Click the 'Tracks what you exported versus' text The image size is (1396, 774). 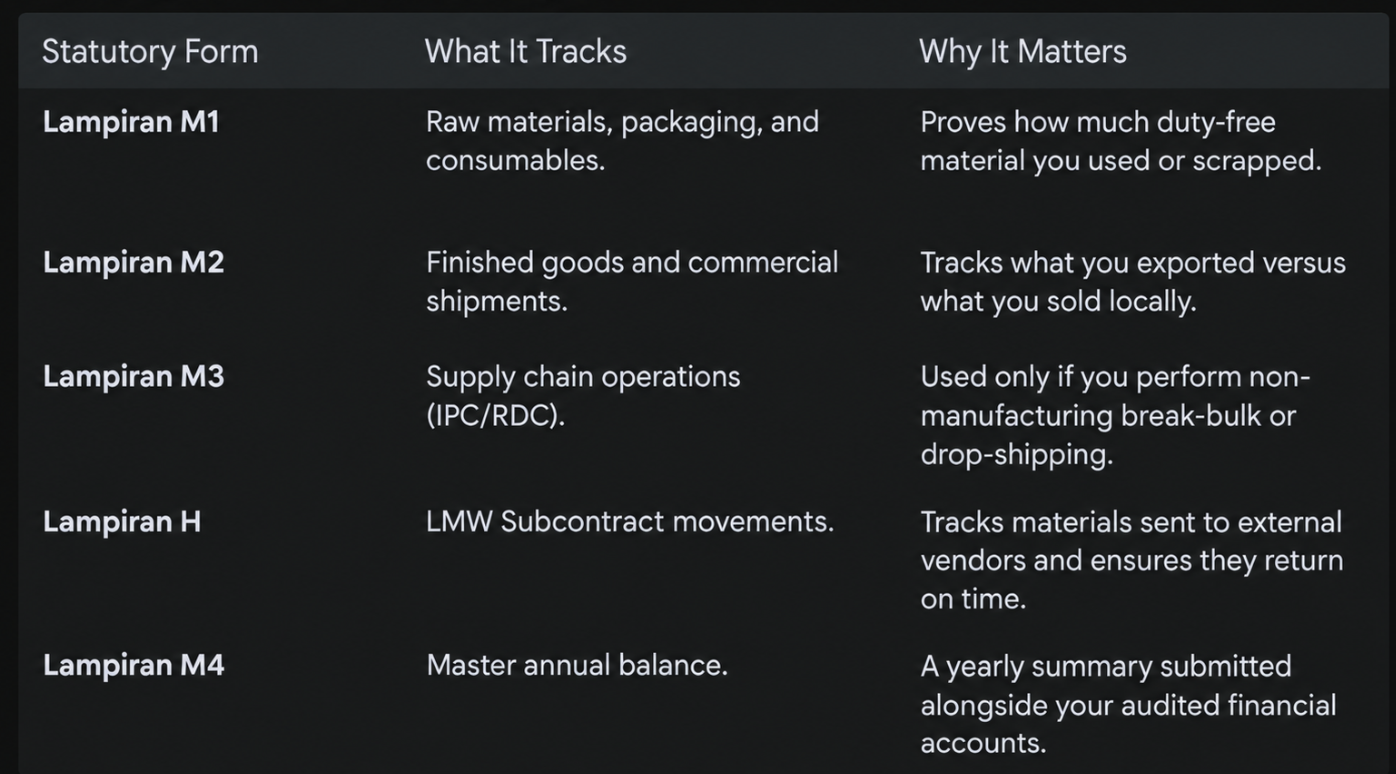coord(1133,262)
